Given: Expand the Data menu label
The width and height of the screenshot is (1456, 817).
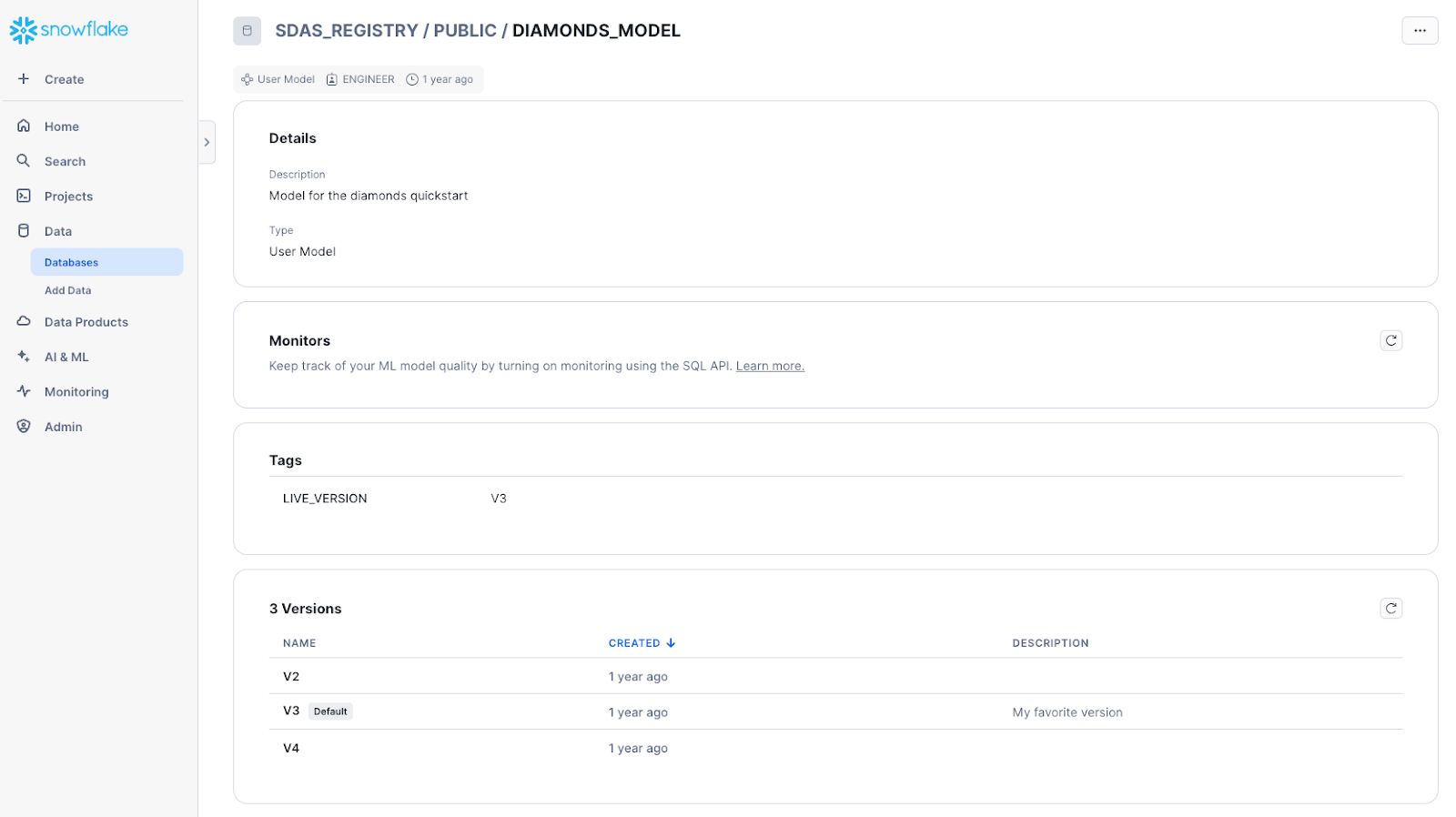Looking at the screenshot, I should [x=58, y=231].
